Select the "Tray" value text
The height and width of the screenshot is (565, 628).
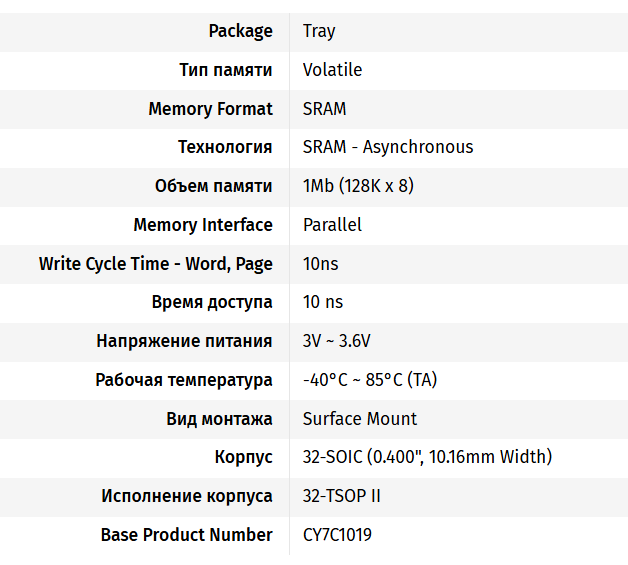(319, 31)
